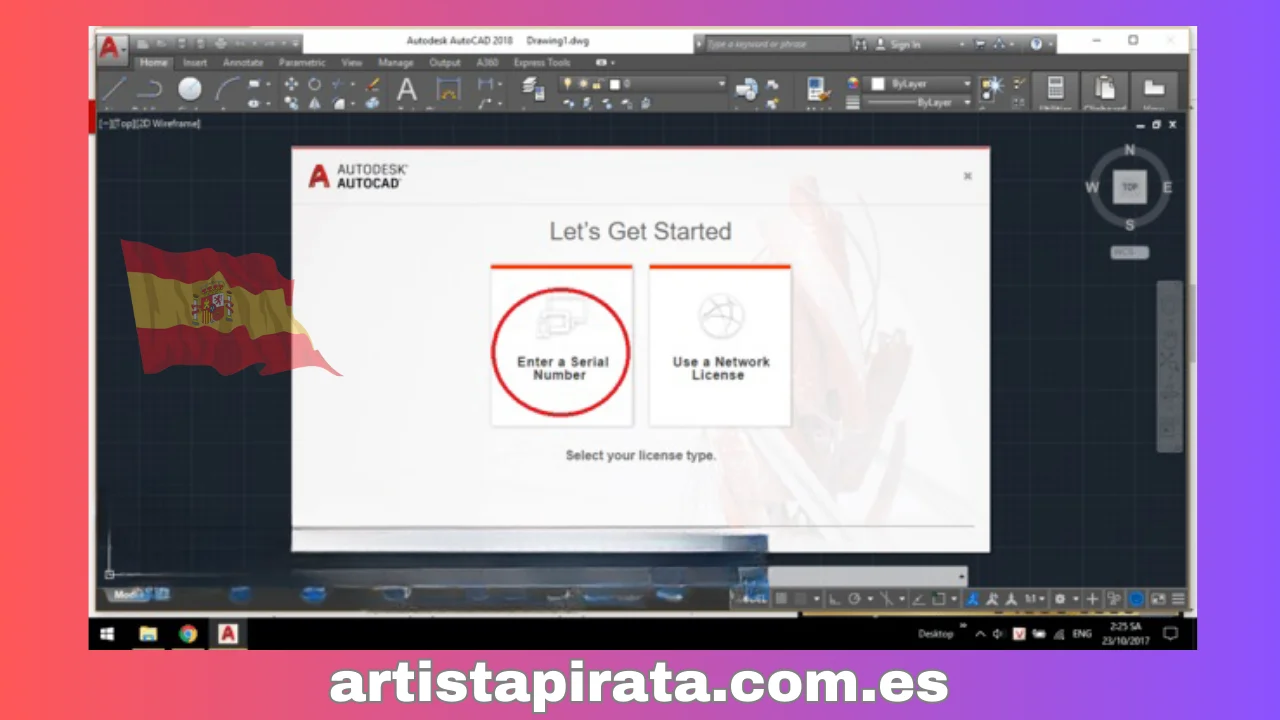Switch to the Model layout tab

(128, 595)
